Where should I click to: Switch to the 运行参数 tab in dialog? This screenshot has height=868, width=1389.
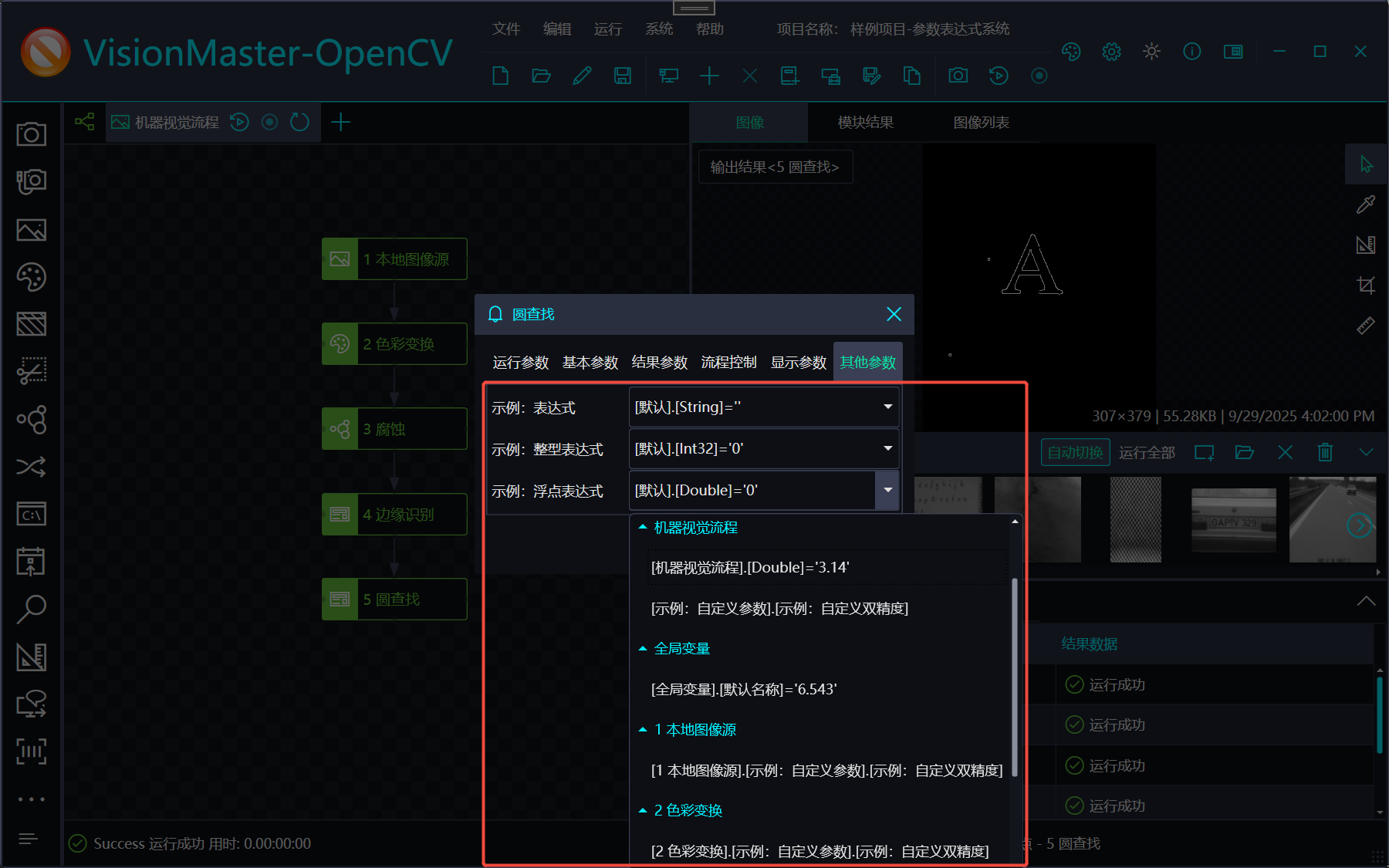point(521,363)
